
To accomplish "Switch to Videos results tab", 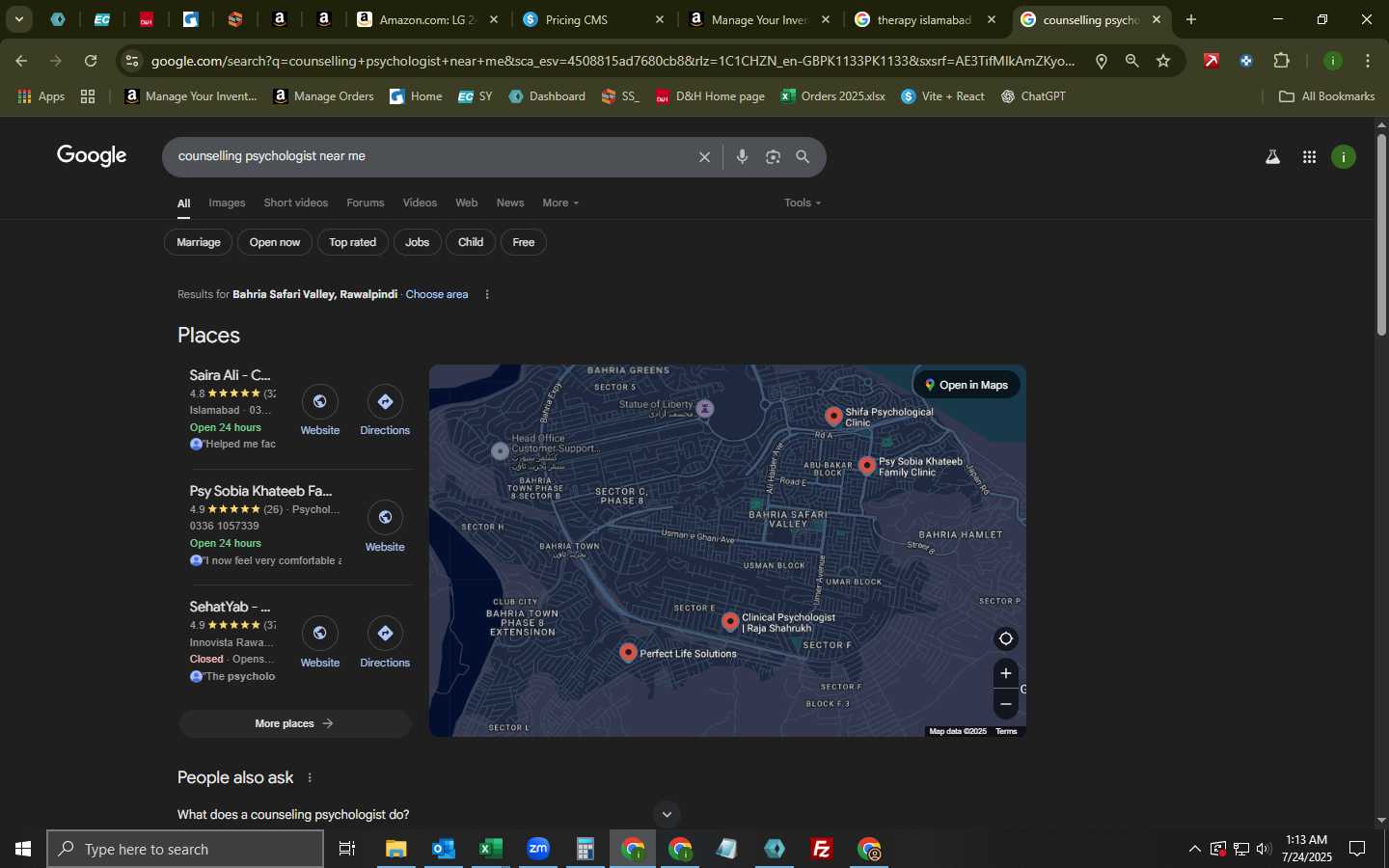I will point(420,203).
